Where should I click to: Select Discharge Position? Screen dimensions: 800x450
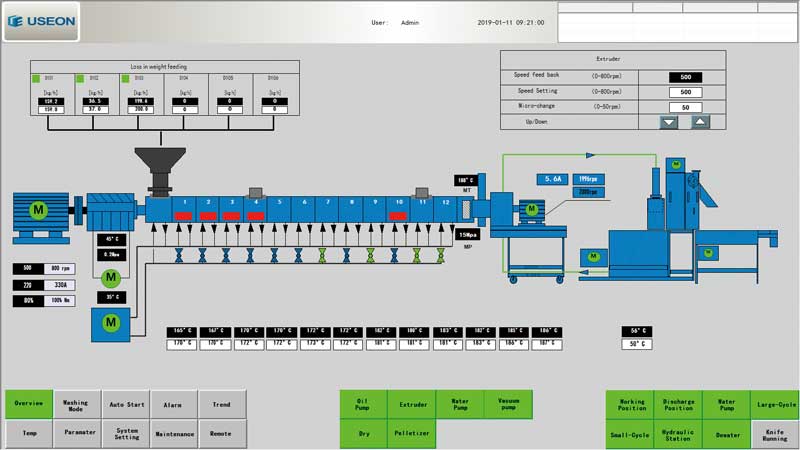679,405
